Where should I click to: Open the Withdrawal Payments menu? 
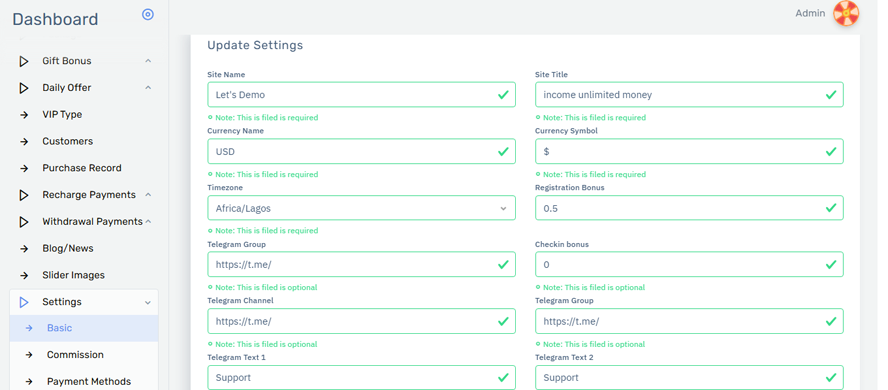click(x=92, y=222)
